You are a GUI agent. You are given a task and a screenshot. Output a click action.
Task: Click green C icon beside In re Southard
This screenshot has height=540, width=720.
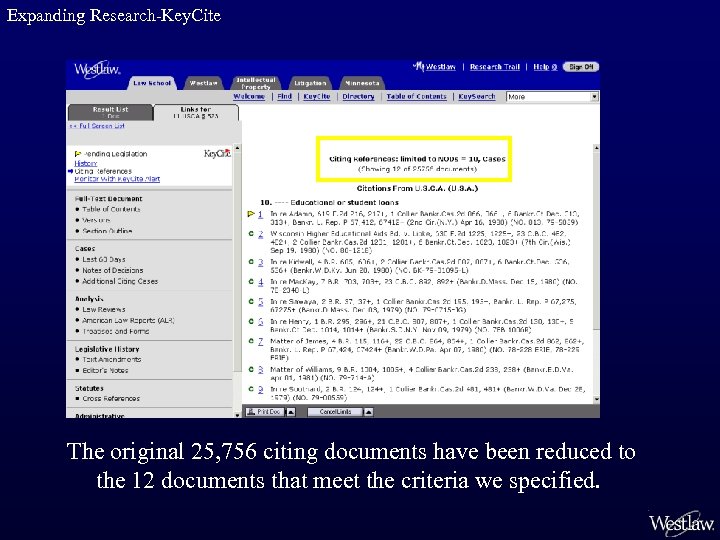click(251, 389)
